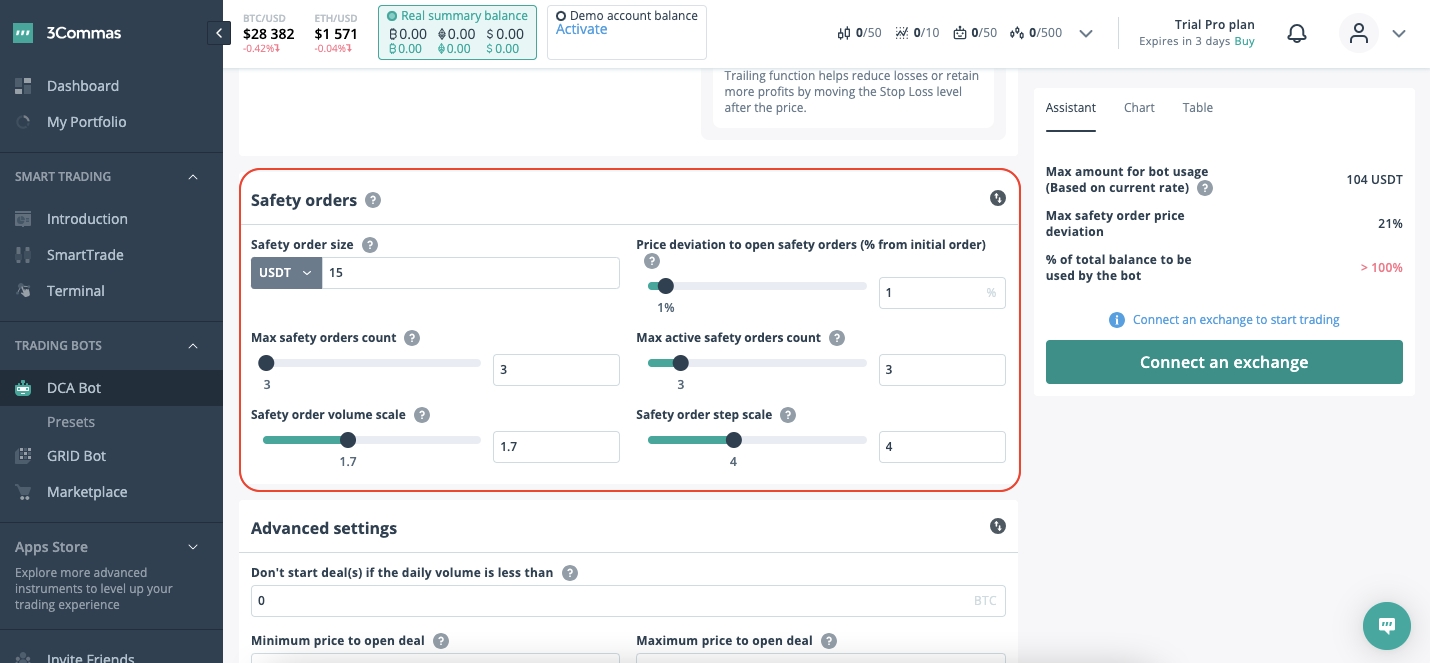Click the Safety orders help question mark
This screenshot has width=1430, height=663.
pyautogui.click(x=373, y=200)
